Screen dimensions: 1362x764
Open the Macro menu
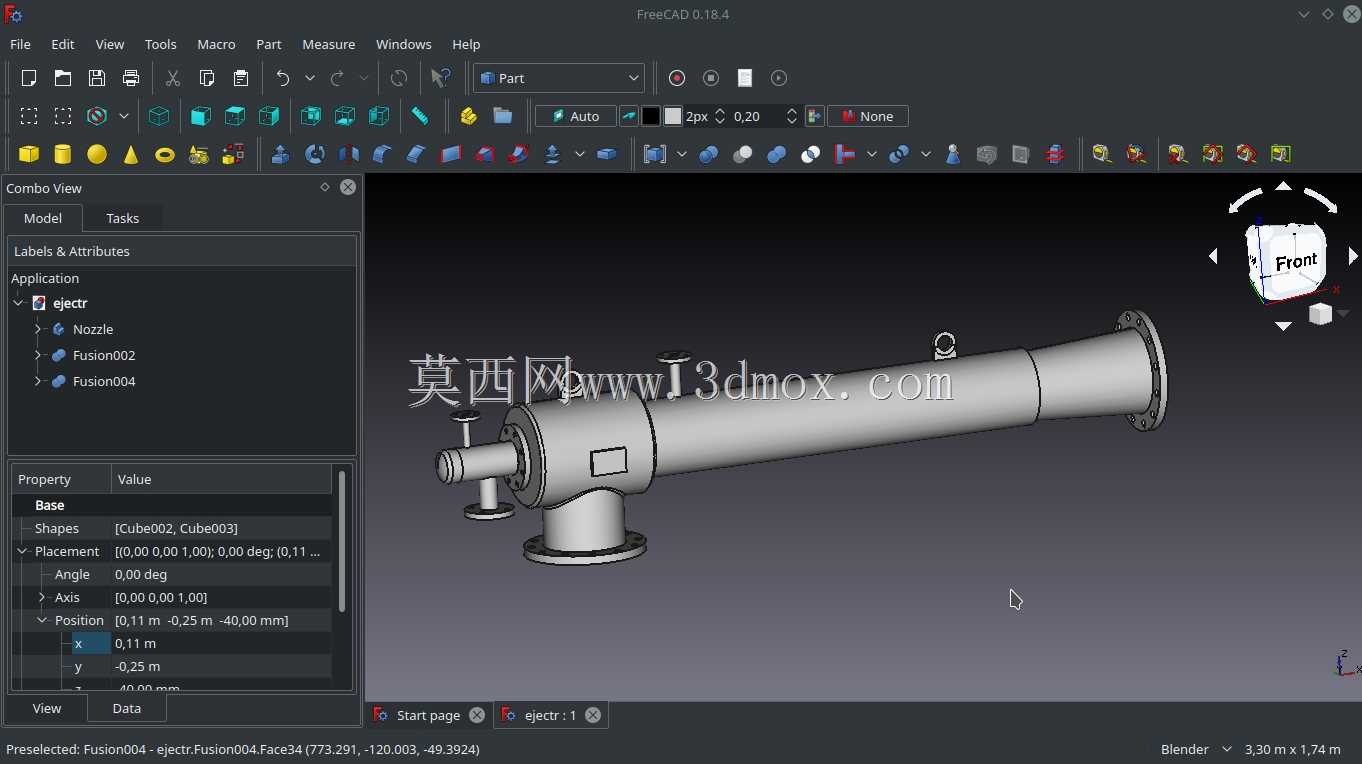216,44
